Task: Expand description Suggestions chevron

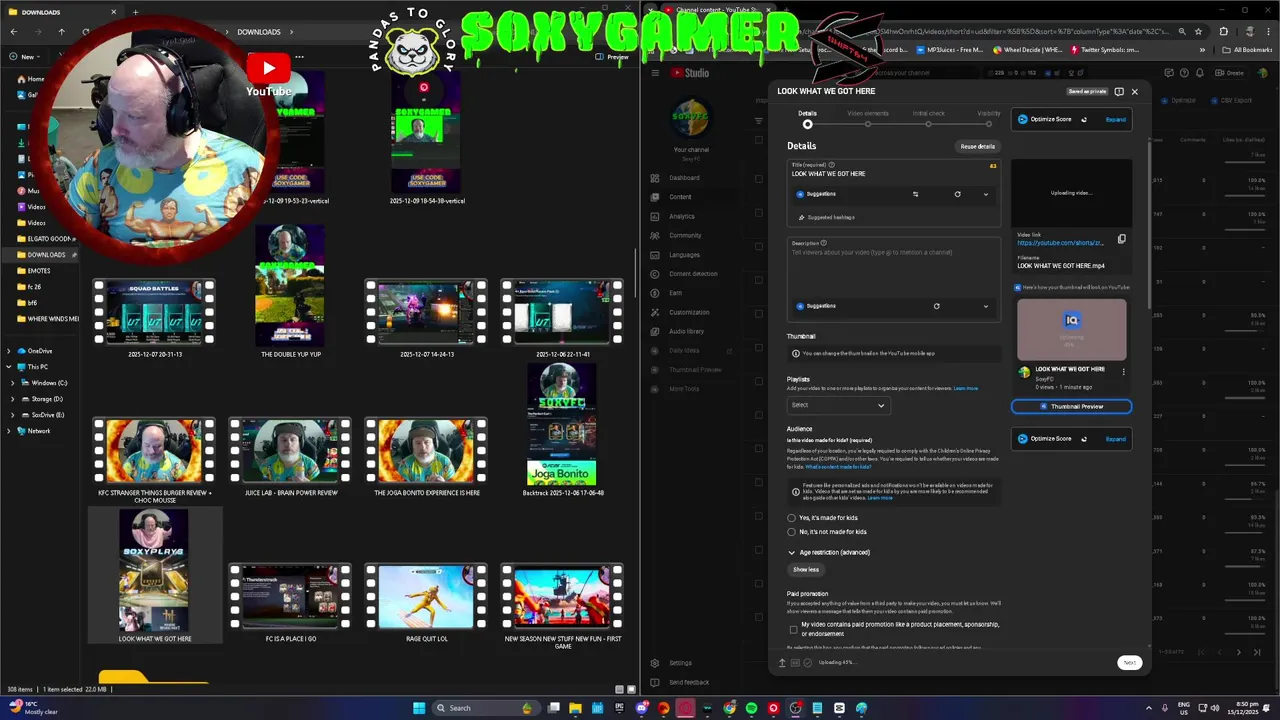Action: (x=985, y=306)
